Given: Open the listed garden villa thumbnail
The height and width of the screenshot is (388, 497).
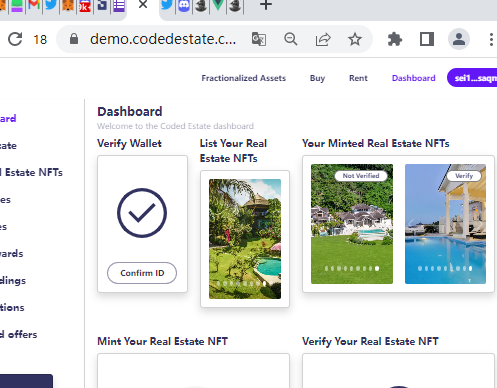Looking at the screenshot, I should tap(245, 239).
